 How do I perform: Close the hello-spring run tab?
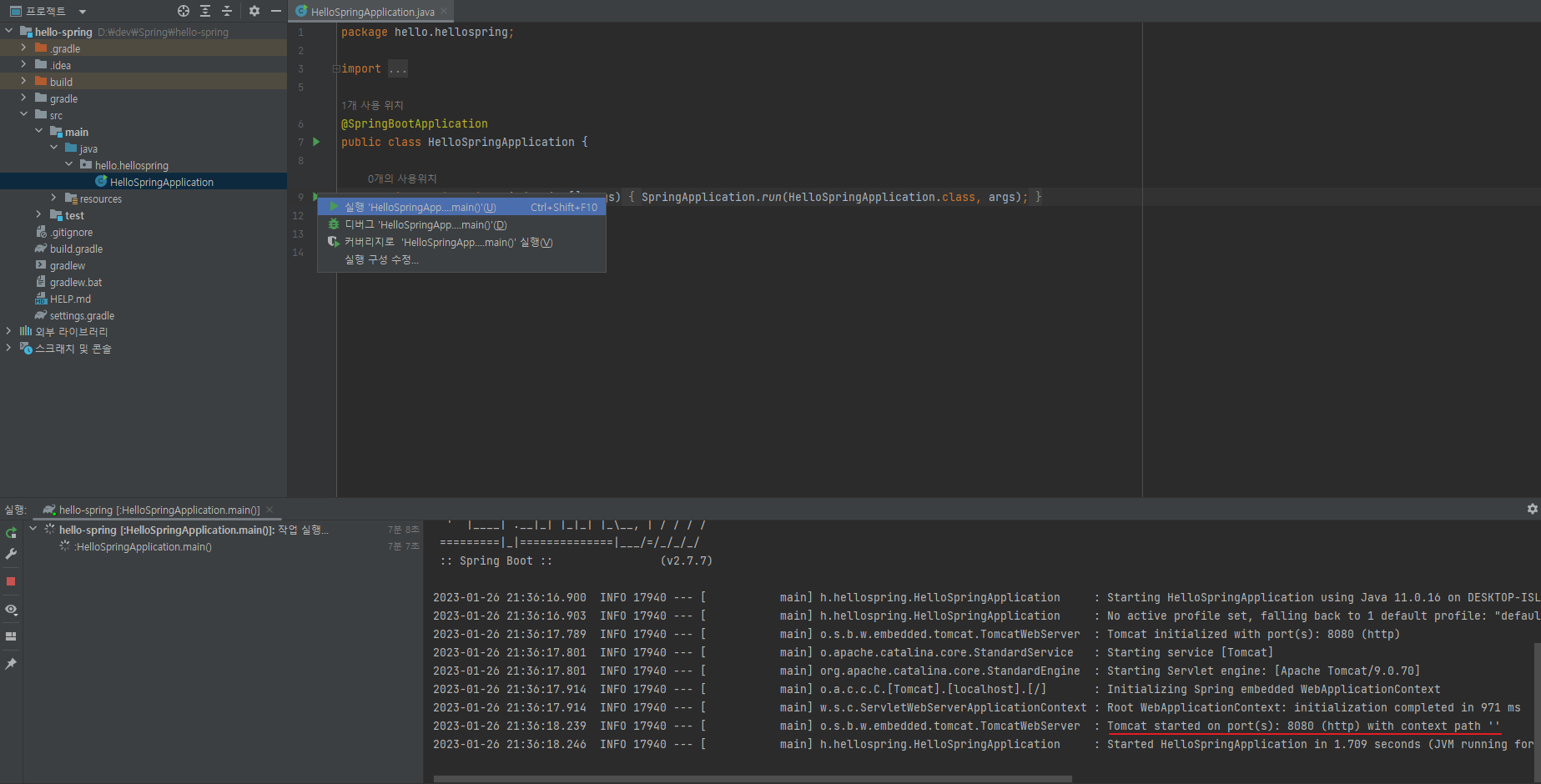point(269,510)
